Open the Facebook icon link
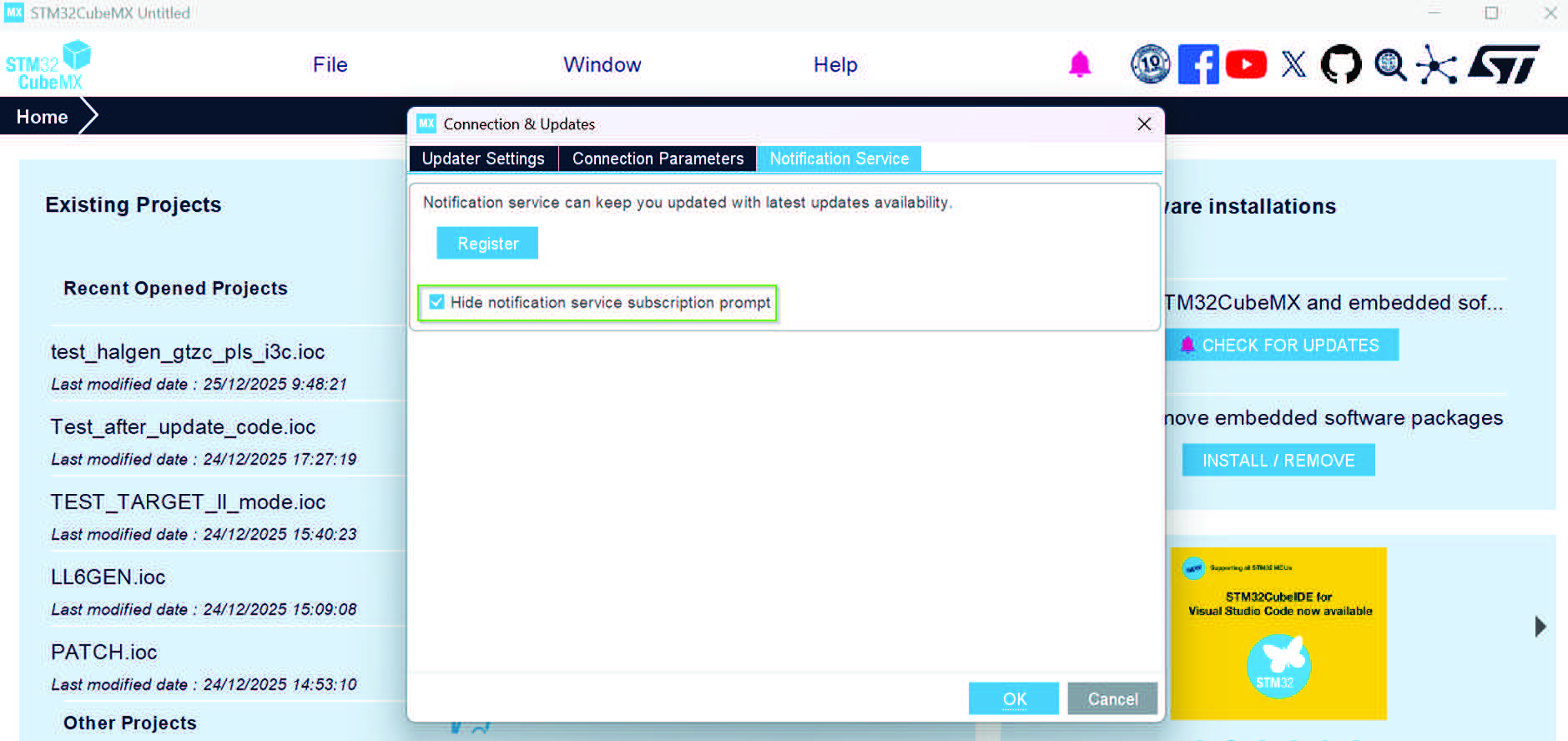This screenshot has height=741, width=1568. click(x=1198, y=64)
